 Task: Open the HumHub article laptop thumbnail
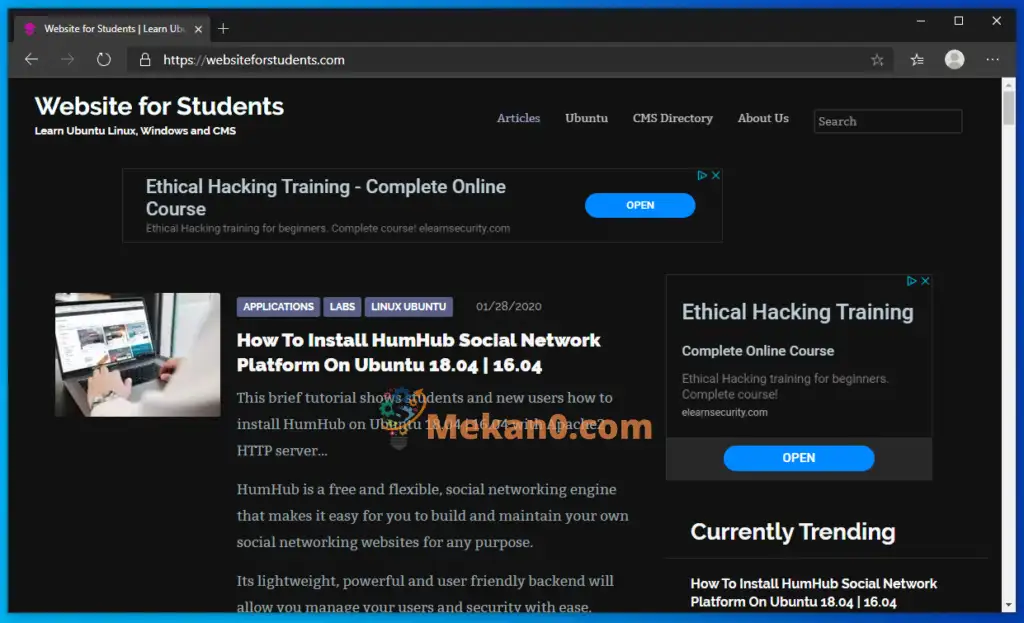click(137, 355)
